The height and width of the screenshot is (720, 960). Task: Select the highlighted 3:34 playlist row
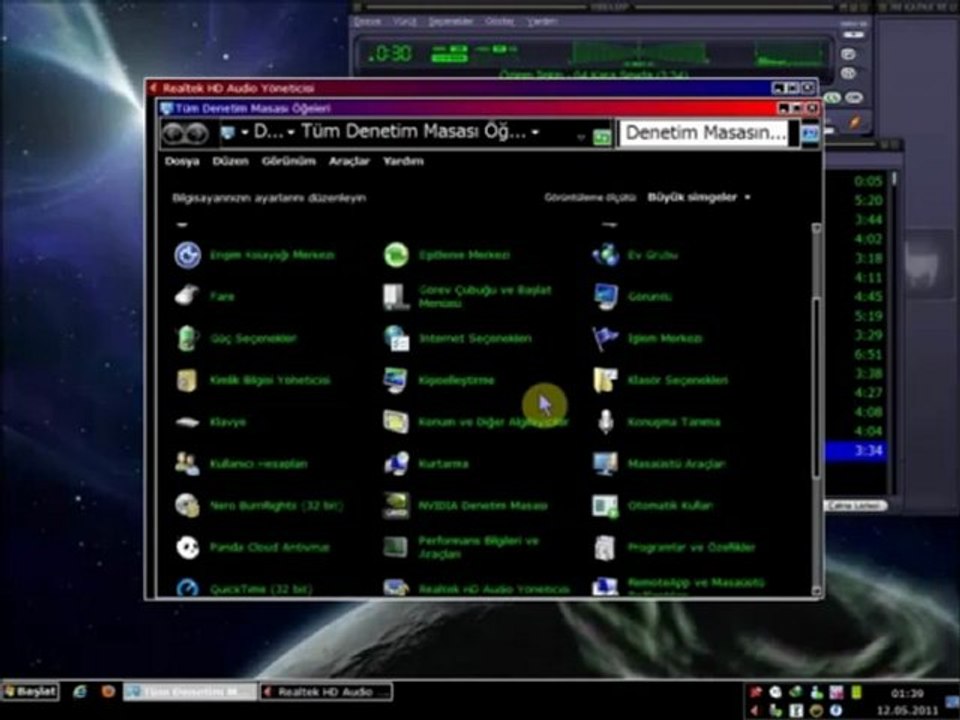tap(855, 451)
